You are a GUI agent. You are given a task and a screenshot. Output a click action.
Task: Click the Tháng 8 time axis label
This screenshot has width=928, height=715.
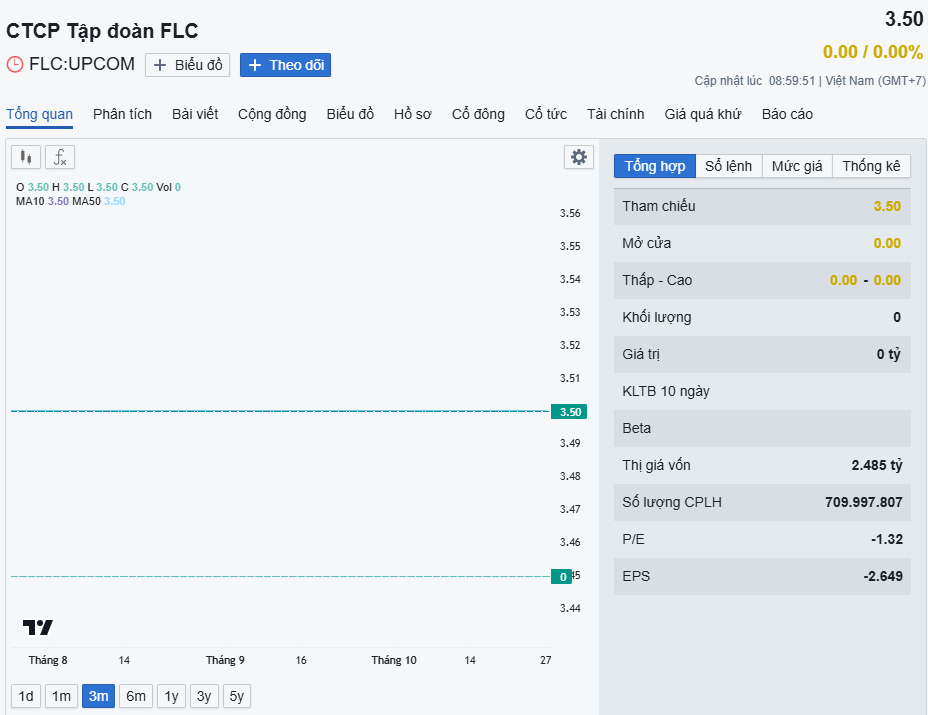(48, 660)
